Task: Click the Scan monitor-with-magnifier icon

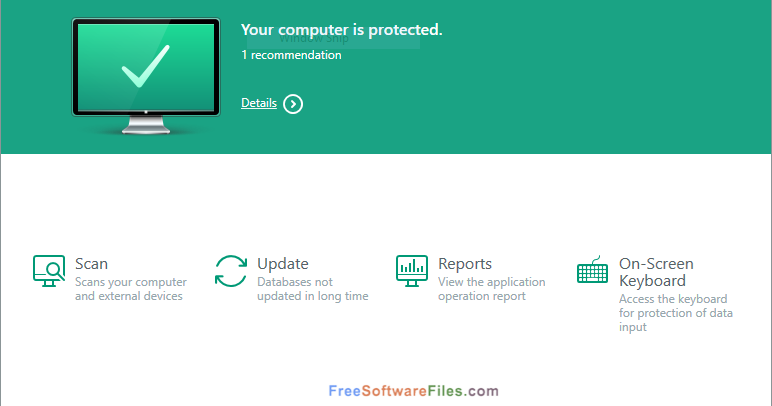Action: (49, 271)
